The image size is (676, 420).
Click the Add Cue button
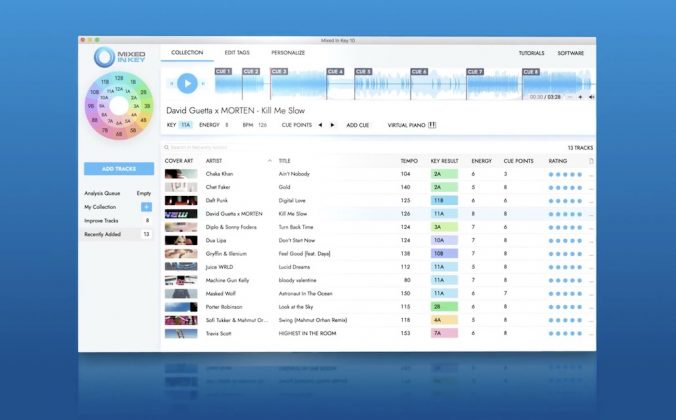pos(358,125)
